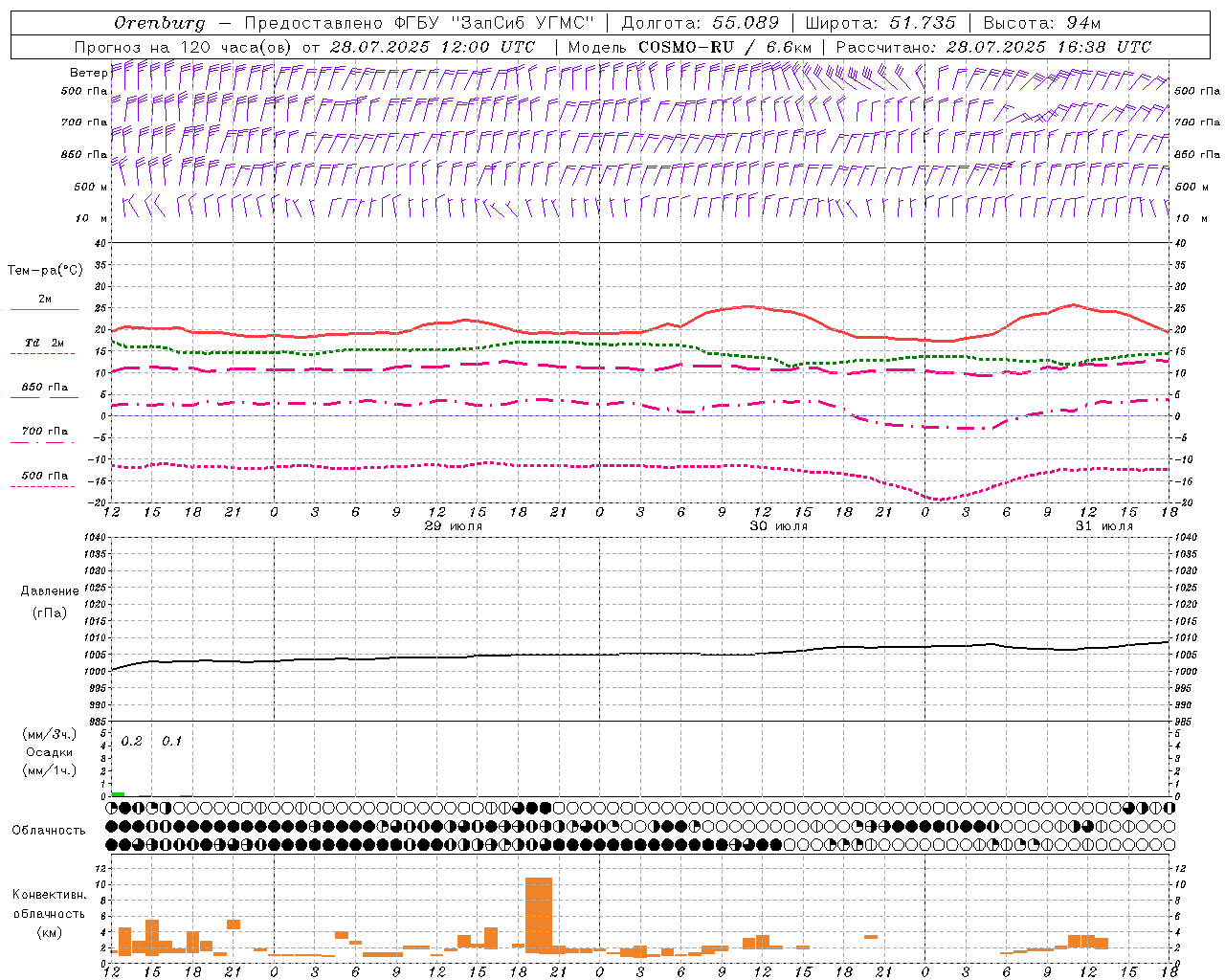This screenshot has height=980, width=1225.
Task: Select the 'Давление' pressure chart title
Action: click(50, 591)
